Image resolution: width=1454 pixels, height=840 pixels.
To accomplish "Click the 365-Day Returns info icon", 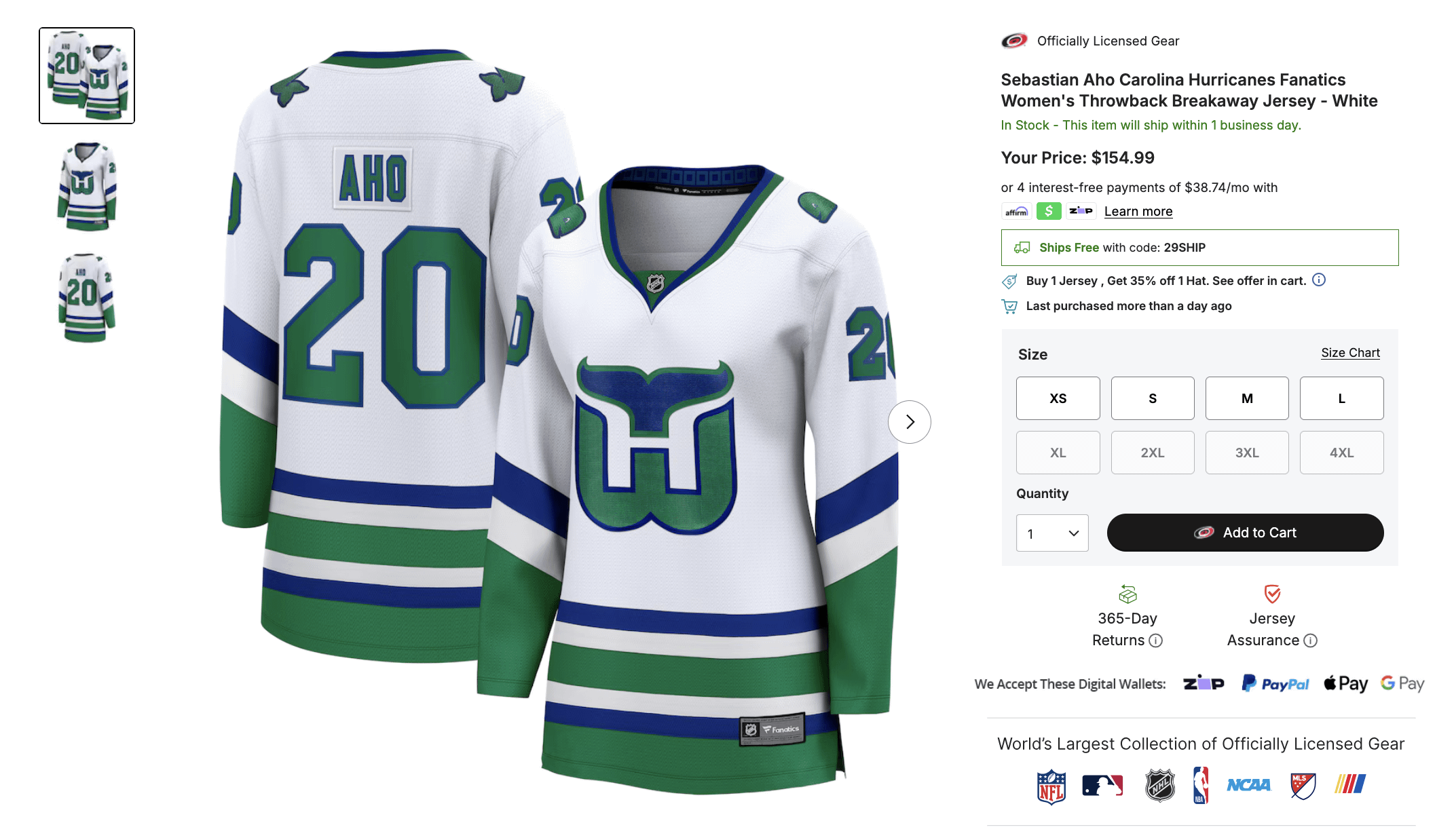I will tap(1156, 641).
